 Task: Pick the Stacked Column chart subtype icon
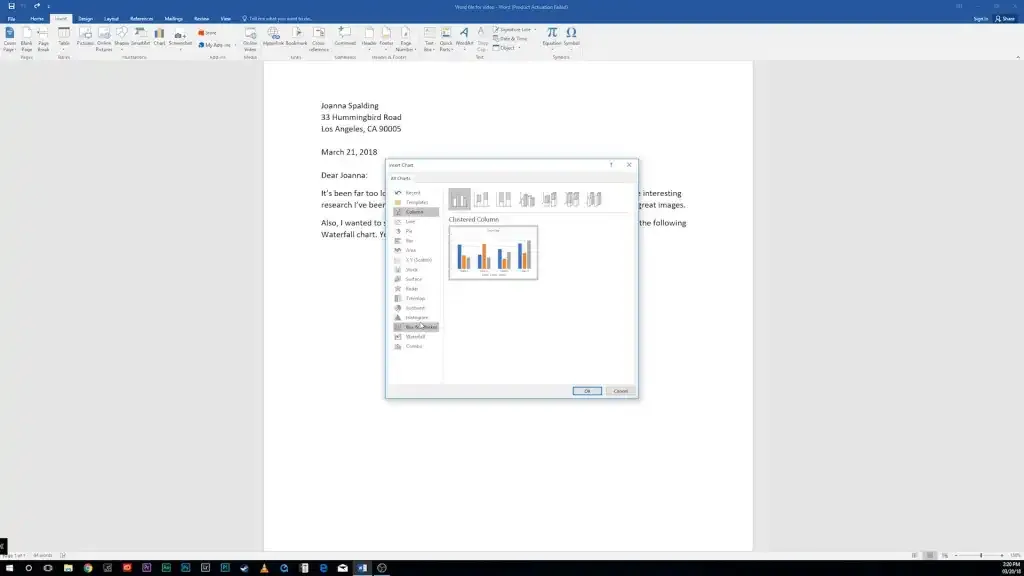coord(482,199)
